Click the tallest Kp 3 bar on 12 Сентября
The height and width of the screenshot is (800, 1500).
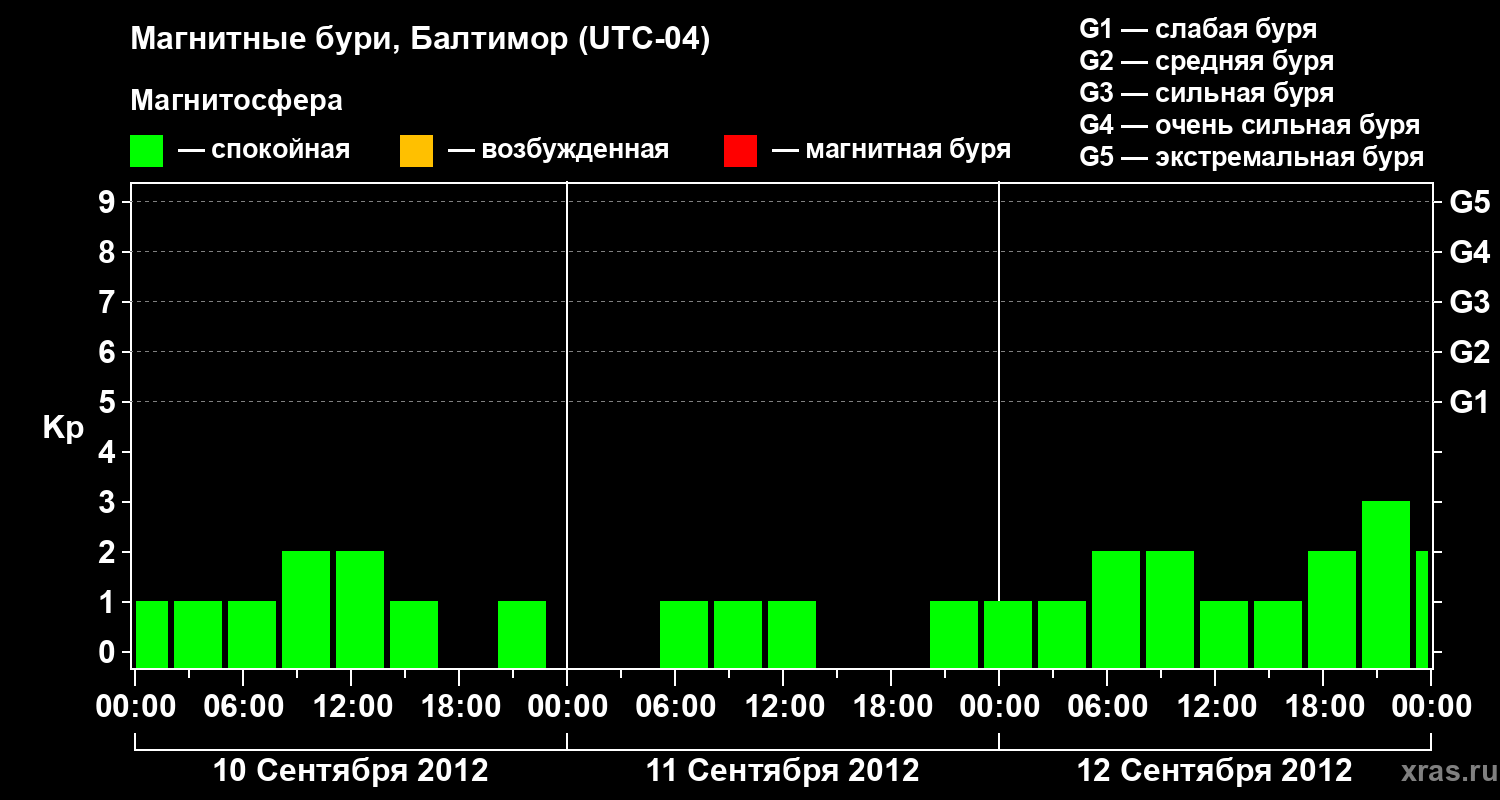(x=1386, y=584)
